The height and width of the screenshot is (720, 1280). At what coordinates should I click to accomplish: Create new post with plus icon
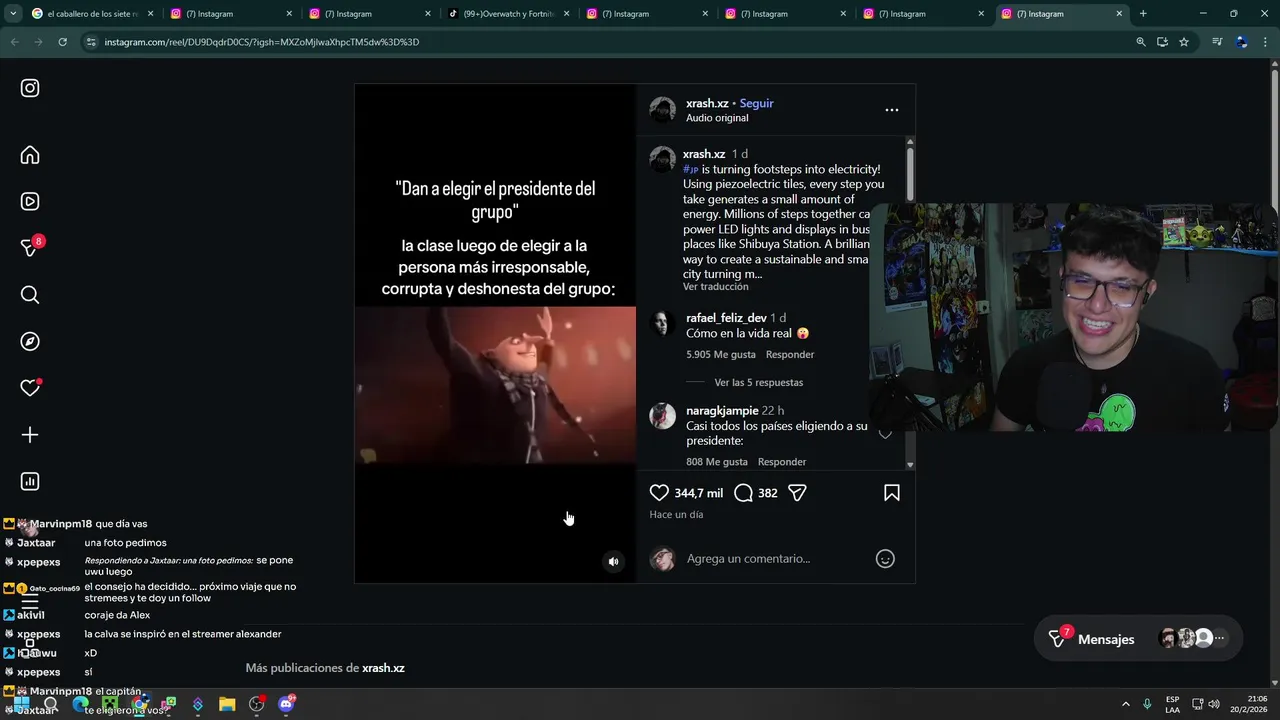[30, 435]
